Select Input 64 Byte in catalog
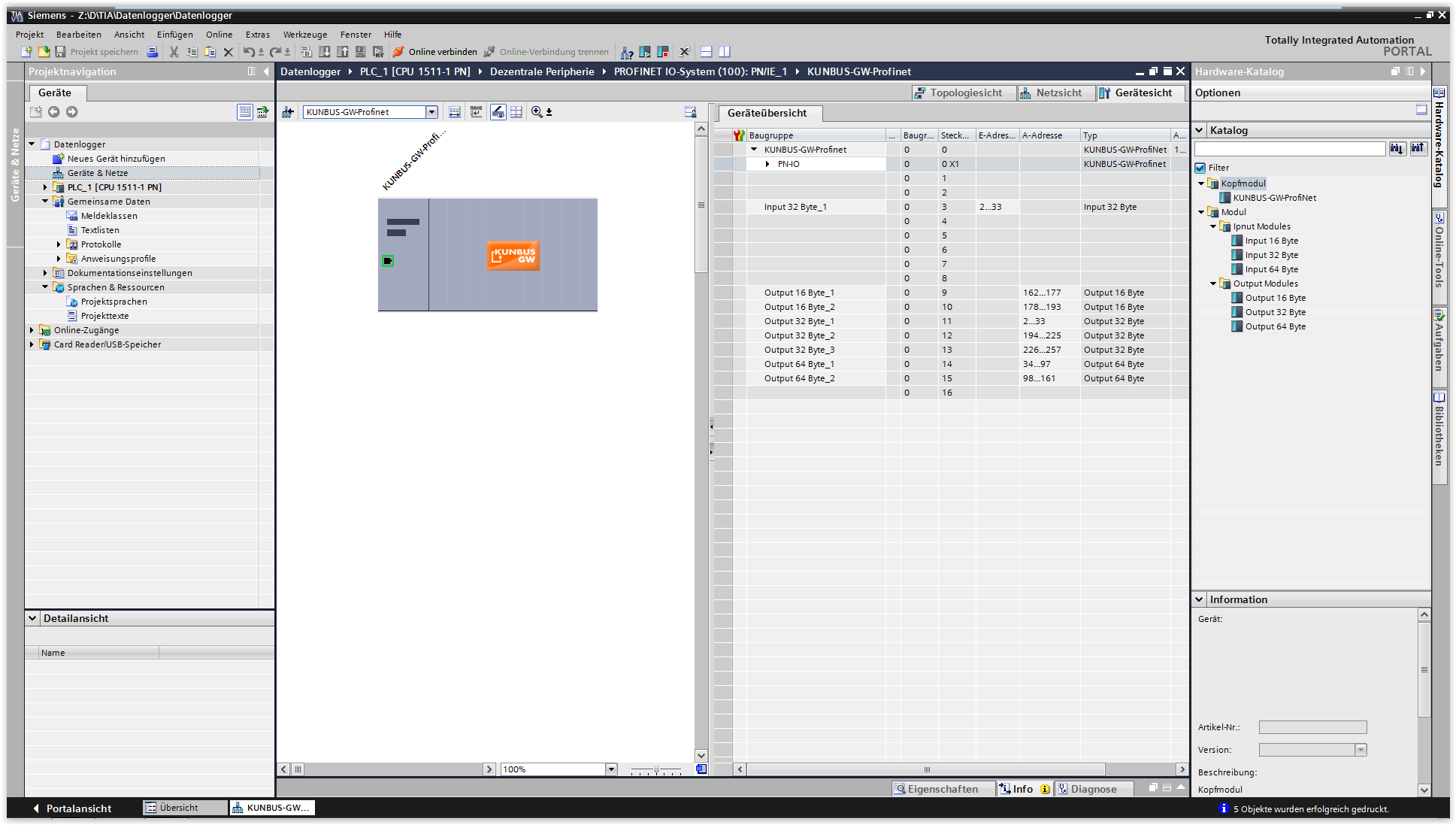The image size is (1456, 825). pyautogui.click(x=1272, y=269)
